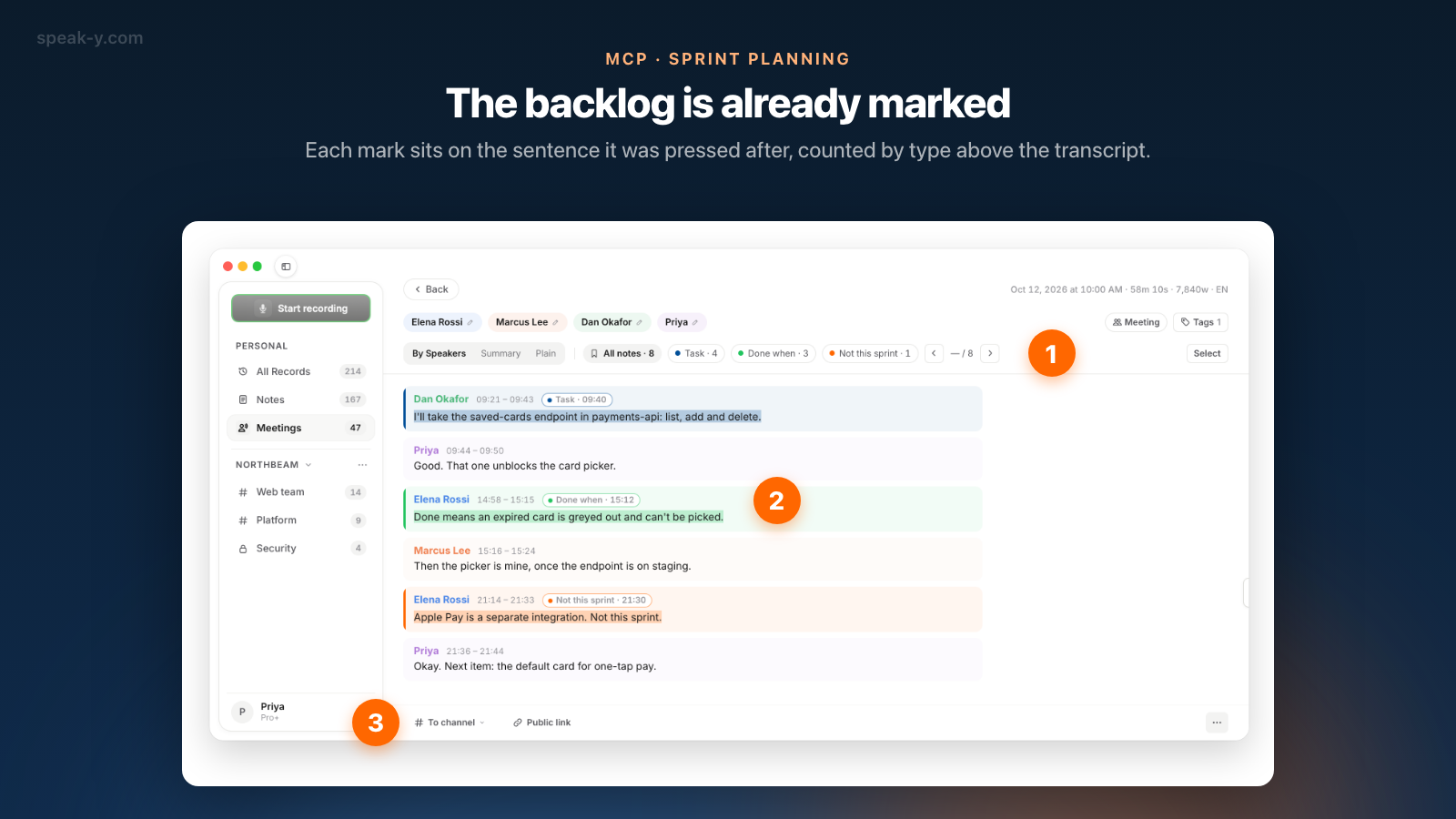Open the locked Security channel
This screenshot has width=1456, height=819.
(300, 549)
